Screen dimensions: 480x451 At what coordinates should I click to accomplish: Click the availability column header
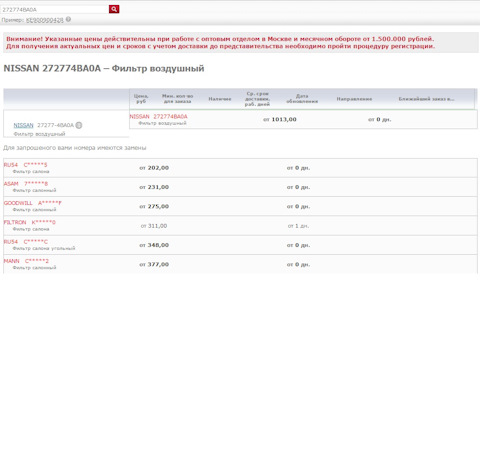click(220, 99)
